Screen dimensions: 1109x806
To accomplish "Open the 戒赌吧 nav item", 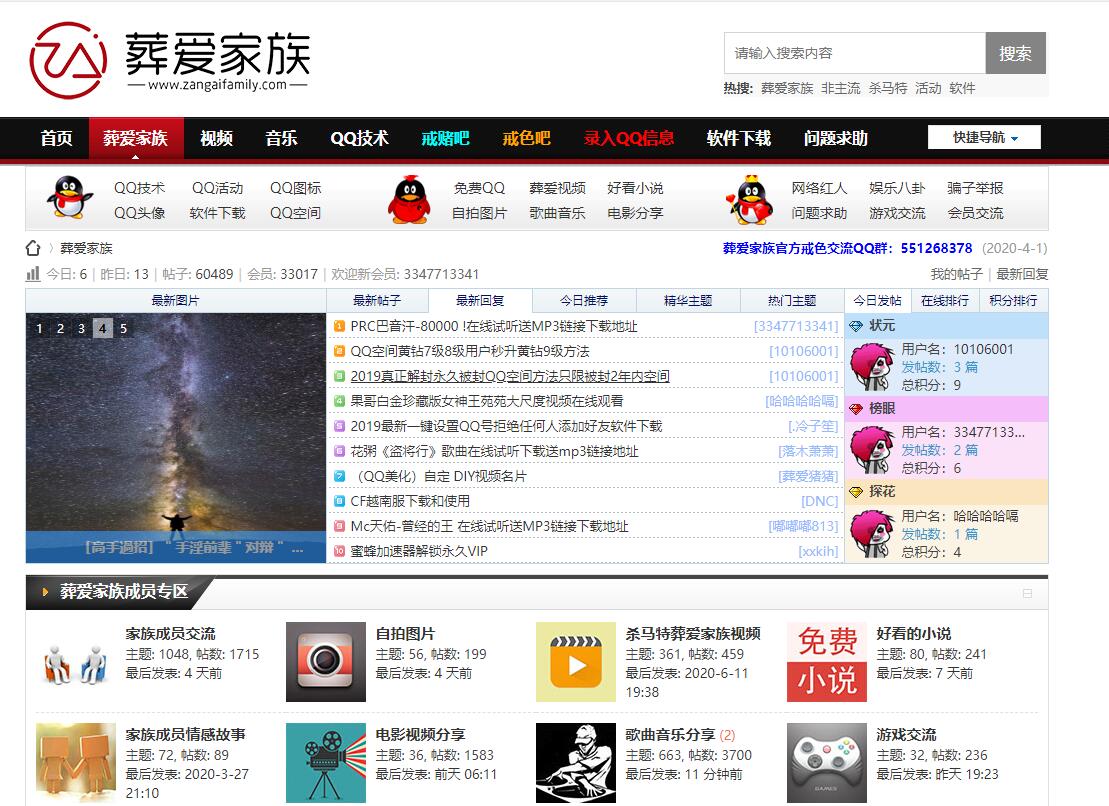I will [x=446, y=138].
